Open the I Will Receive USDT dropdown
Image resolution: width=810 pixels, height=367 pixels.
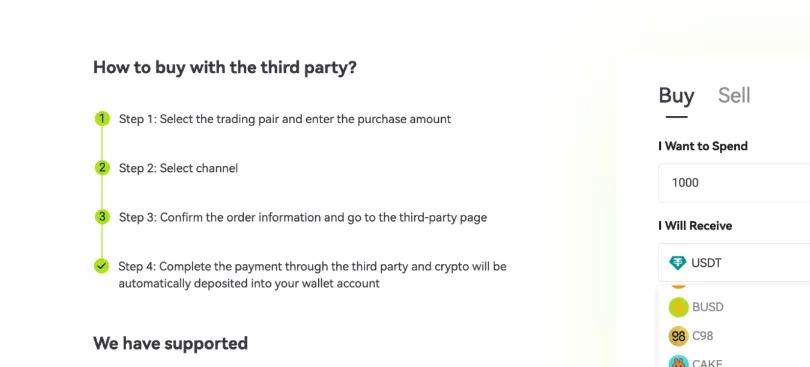tap(734, 263)
